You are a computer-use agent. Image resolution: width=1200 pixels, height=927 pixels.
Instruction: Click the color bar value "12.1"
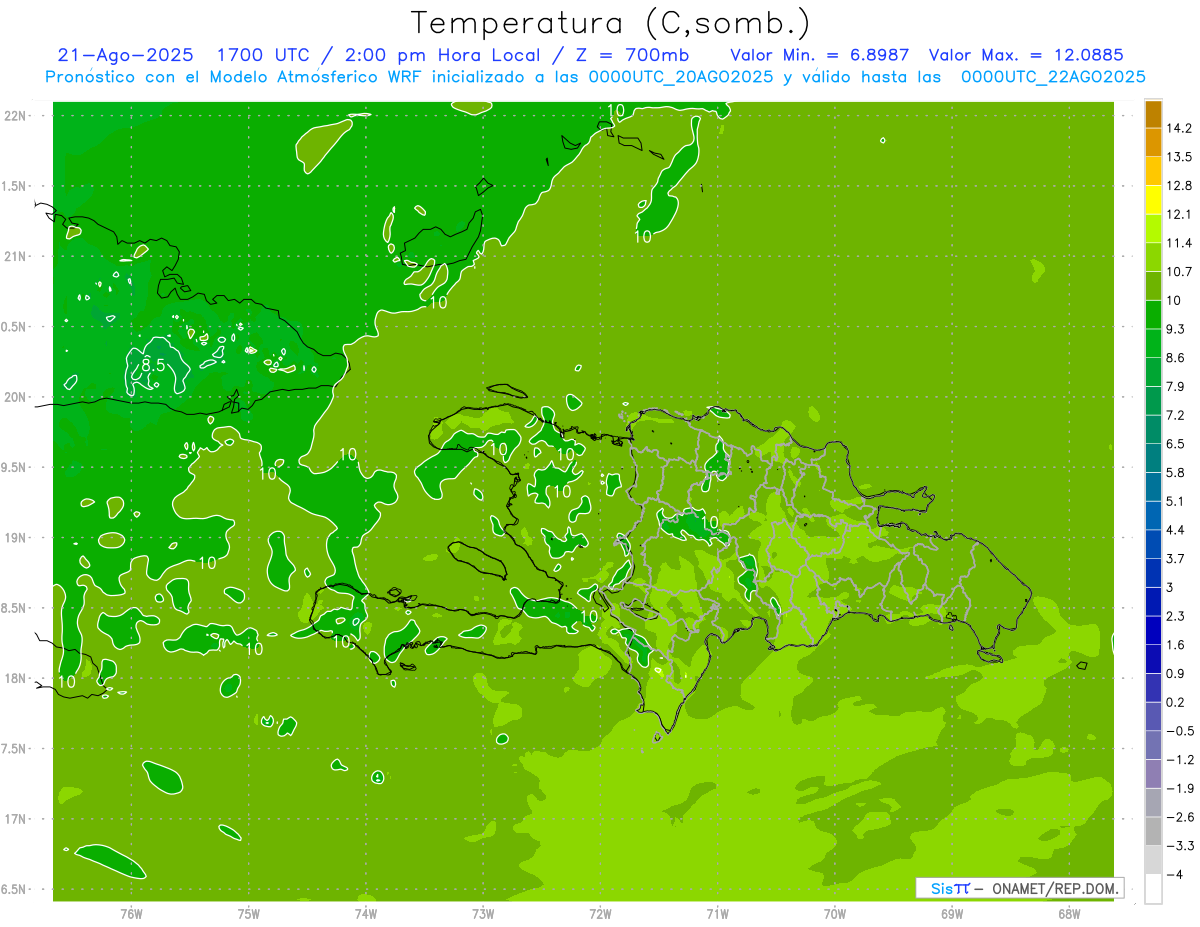pos(1179,215)
